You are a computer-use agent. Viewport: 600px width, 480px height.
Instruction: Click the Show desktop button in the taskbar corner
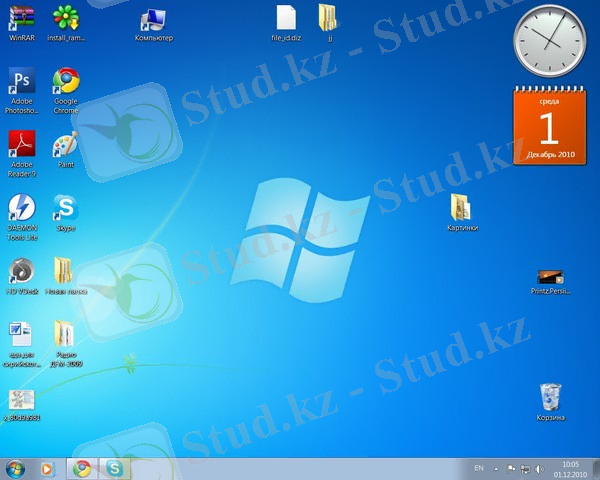pos(596,469)
